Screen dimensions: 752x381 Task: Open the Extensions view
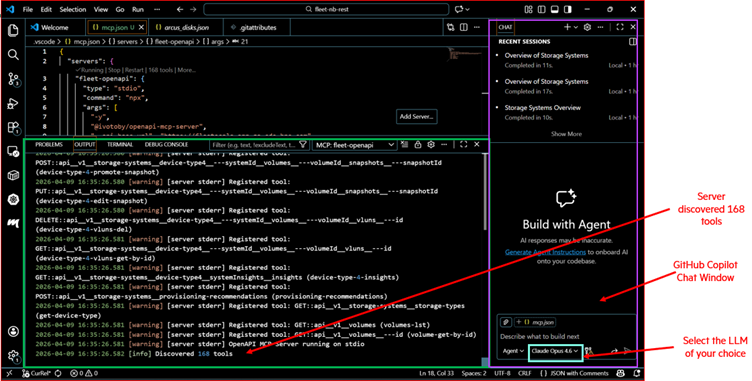coord(13,128)
